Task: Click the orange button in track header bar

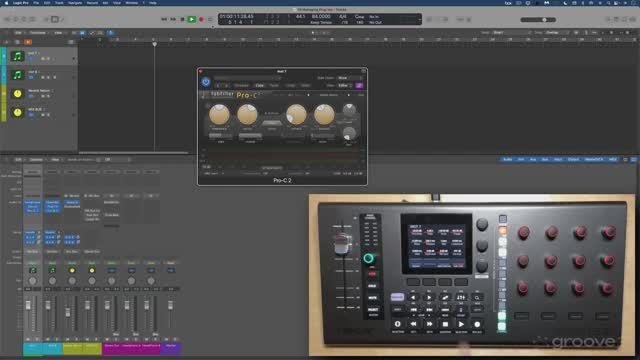Action: point(28,42)
